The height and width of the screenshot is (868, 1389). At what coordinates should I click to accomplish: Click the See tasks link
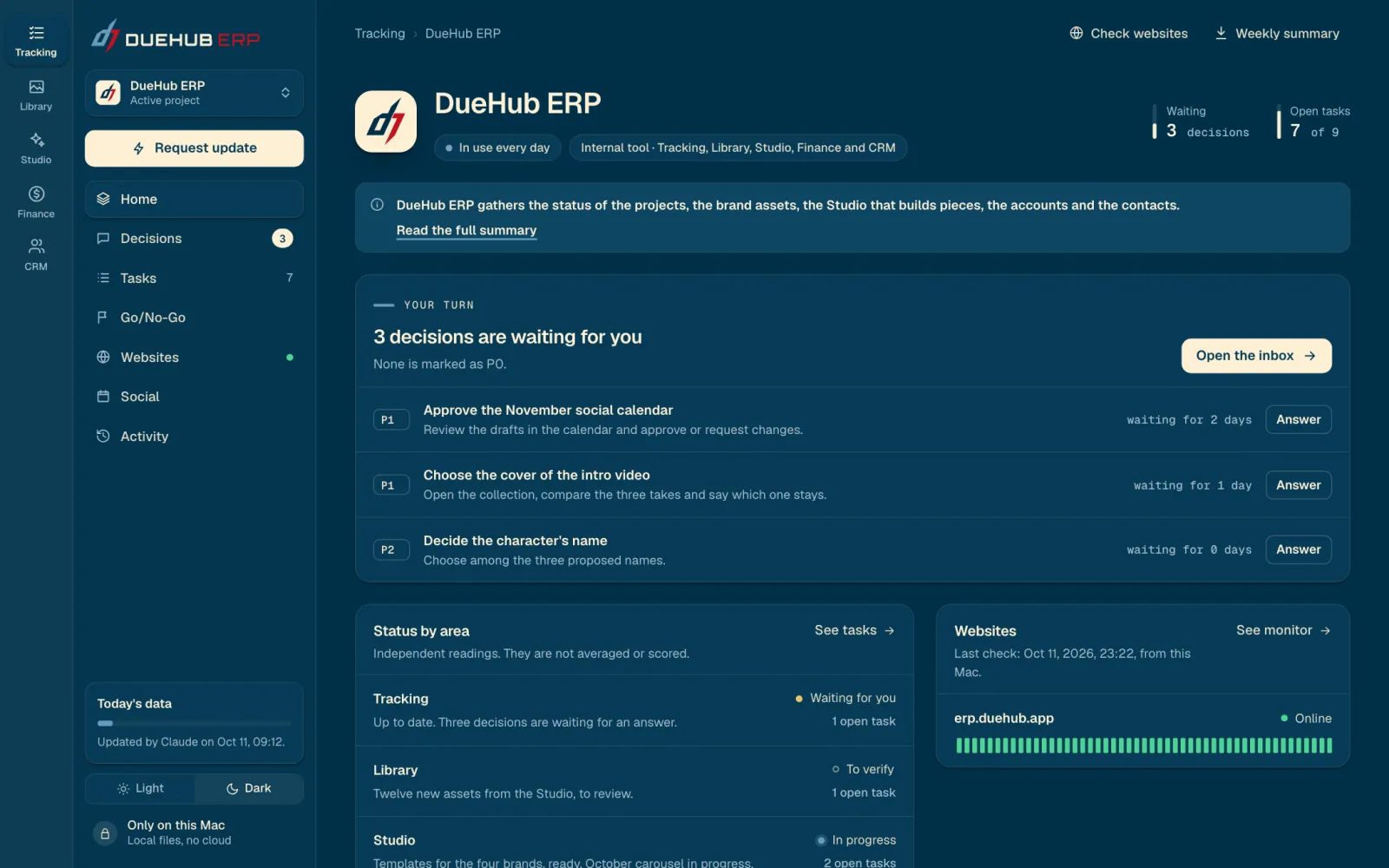[854, 630]
